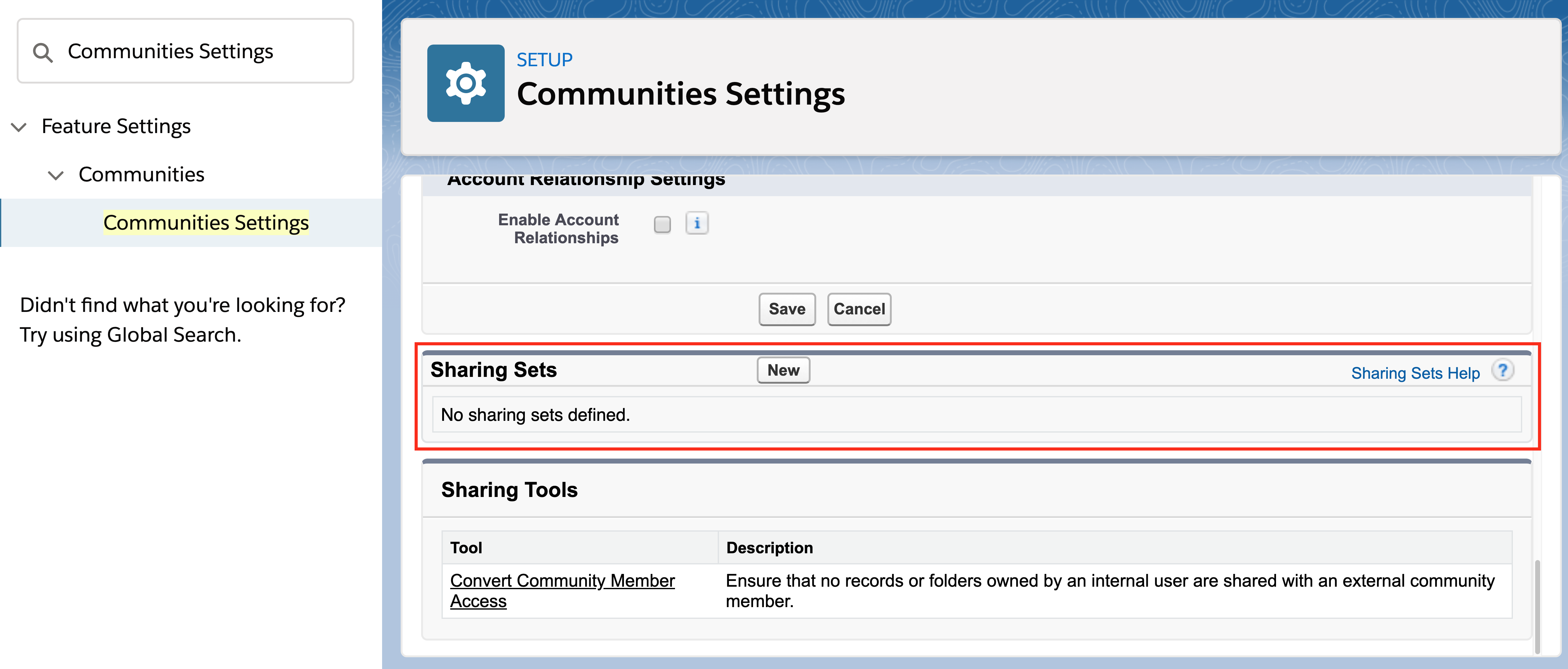The image size is (1568, 669).
Task: Collapse the Communities subsection chevron
Action: coord(55,176)
